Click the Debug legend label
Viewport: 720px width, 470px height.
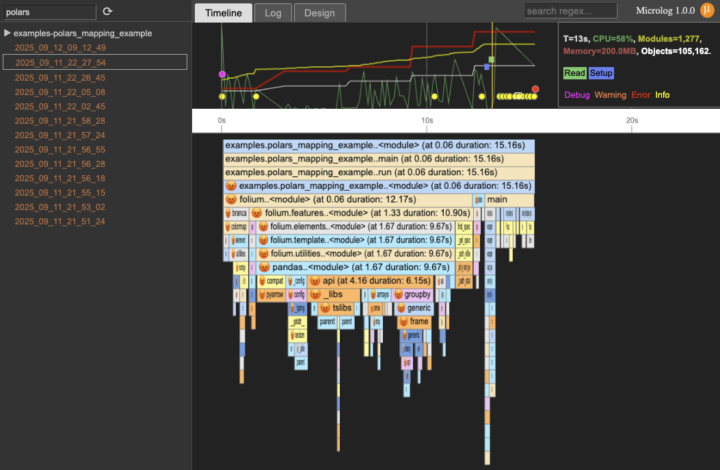[577, 95]
